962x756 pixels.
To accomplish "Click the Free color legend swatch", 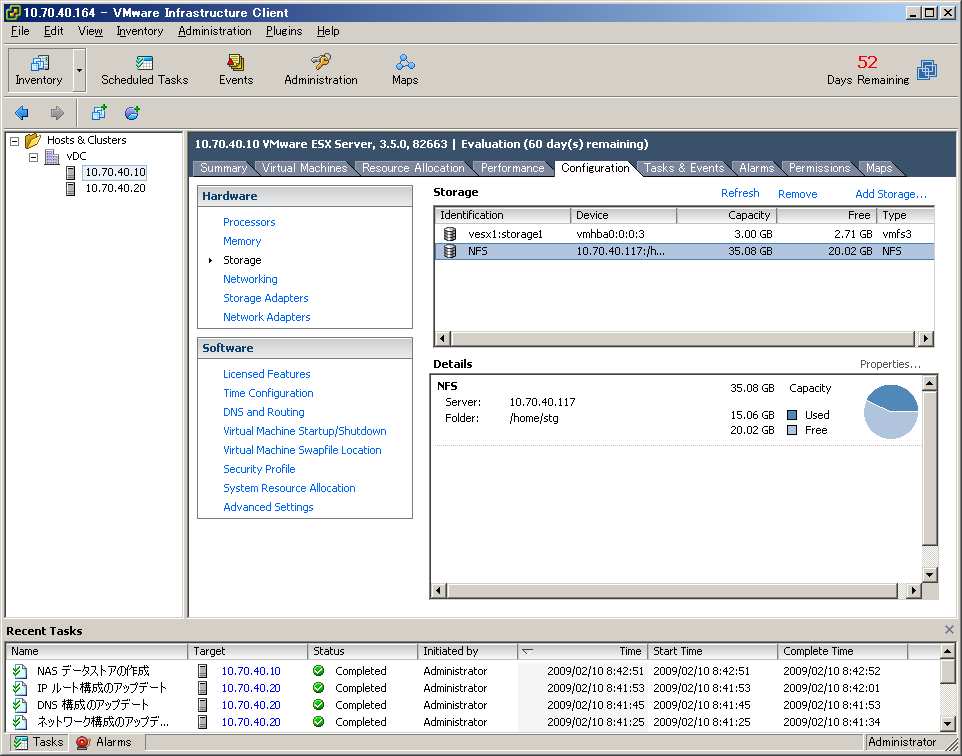I will pyautogui.click(x=792, y=431).
